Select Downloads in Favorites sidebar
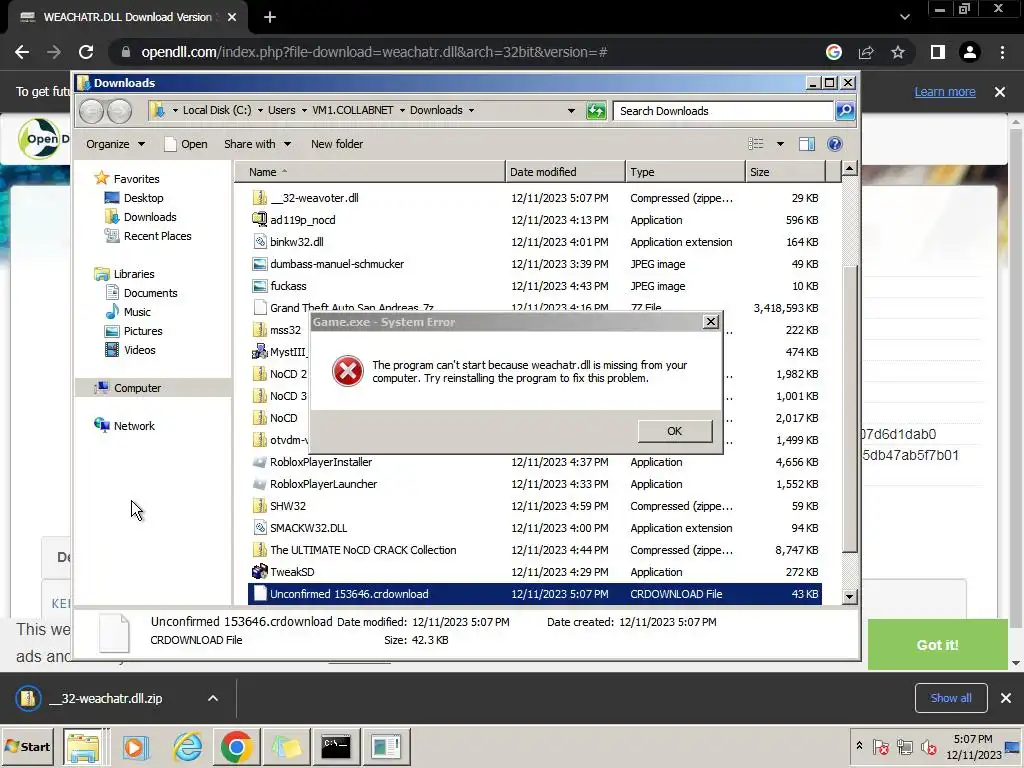The height and width of the screenshot is (768, 1024). (140, 217)
